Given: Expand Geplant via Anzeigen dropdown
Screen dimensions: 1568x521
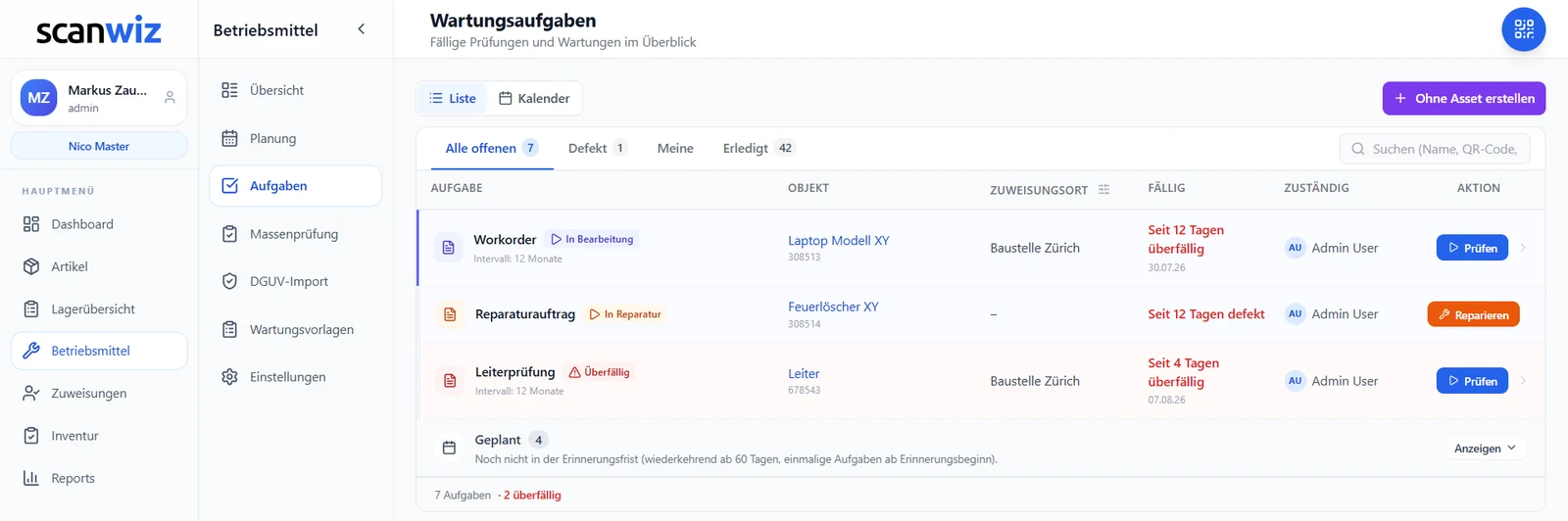Looking at the screenshot, I should (1485, 449).
